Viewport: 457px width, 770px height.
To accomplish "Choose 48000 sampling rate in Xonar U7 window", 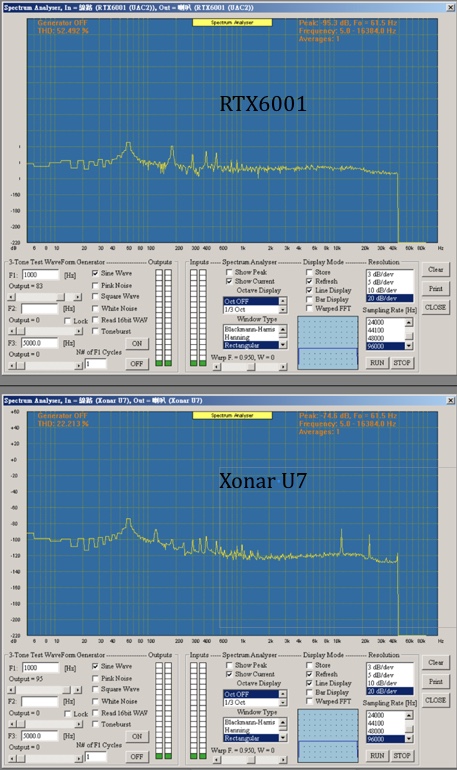I will click(386, 731).
